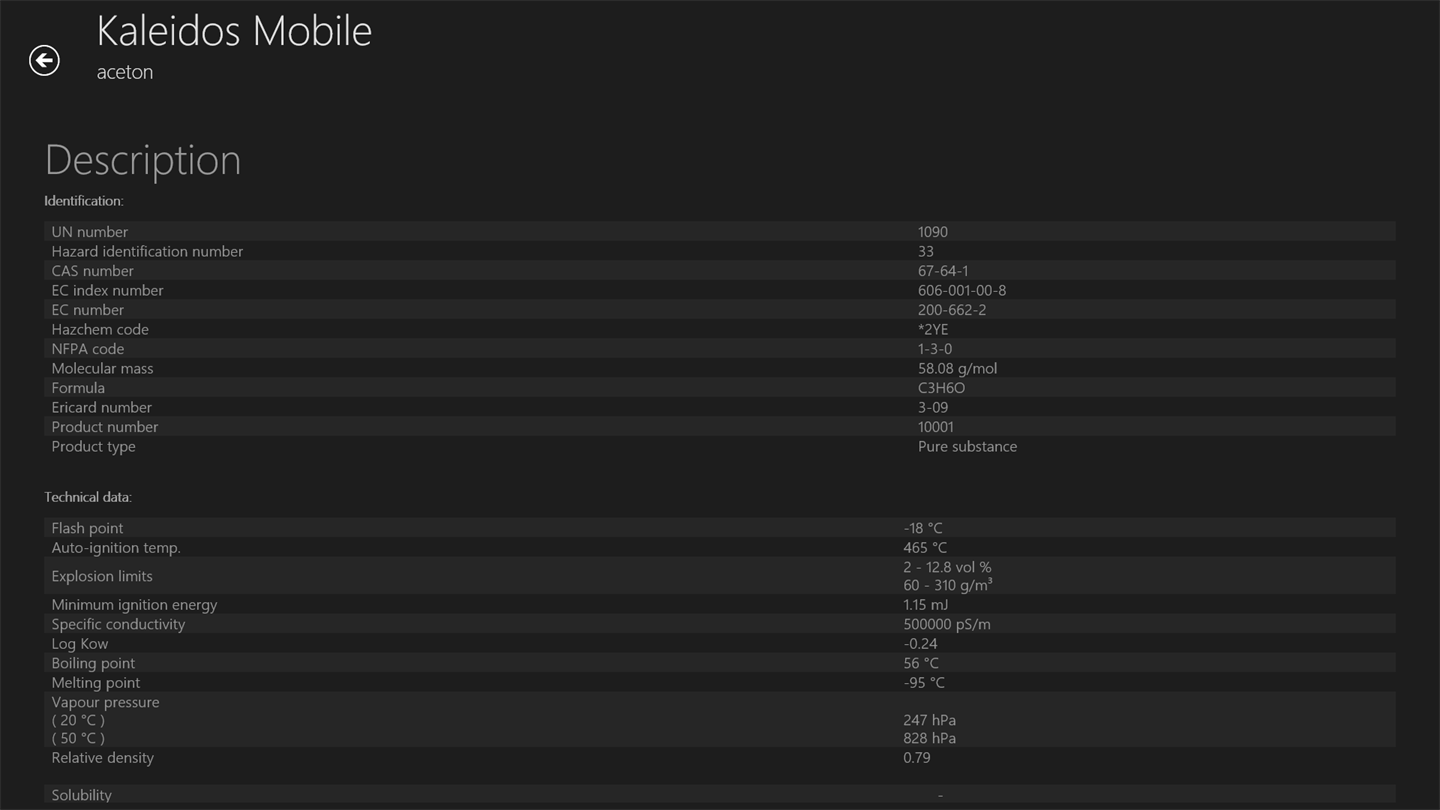Click the Kaleidos Mobile app title
This screenshot has height=810, width=1440.
click(234, 31)
